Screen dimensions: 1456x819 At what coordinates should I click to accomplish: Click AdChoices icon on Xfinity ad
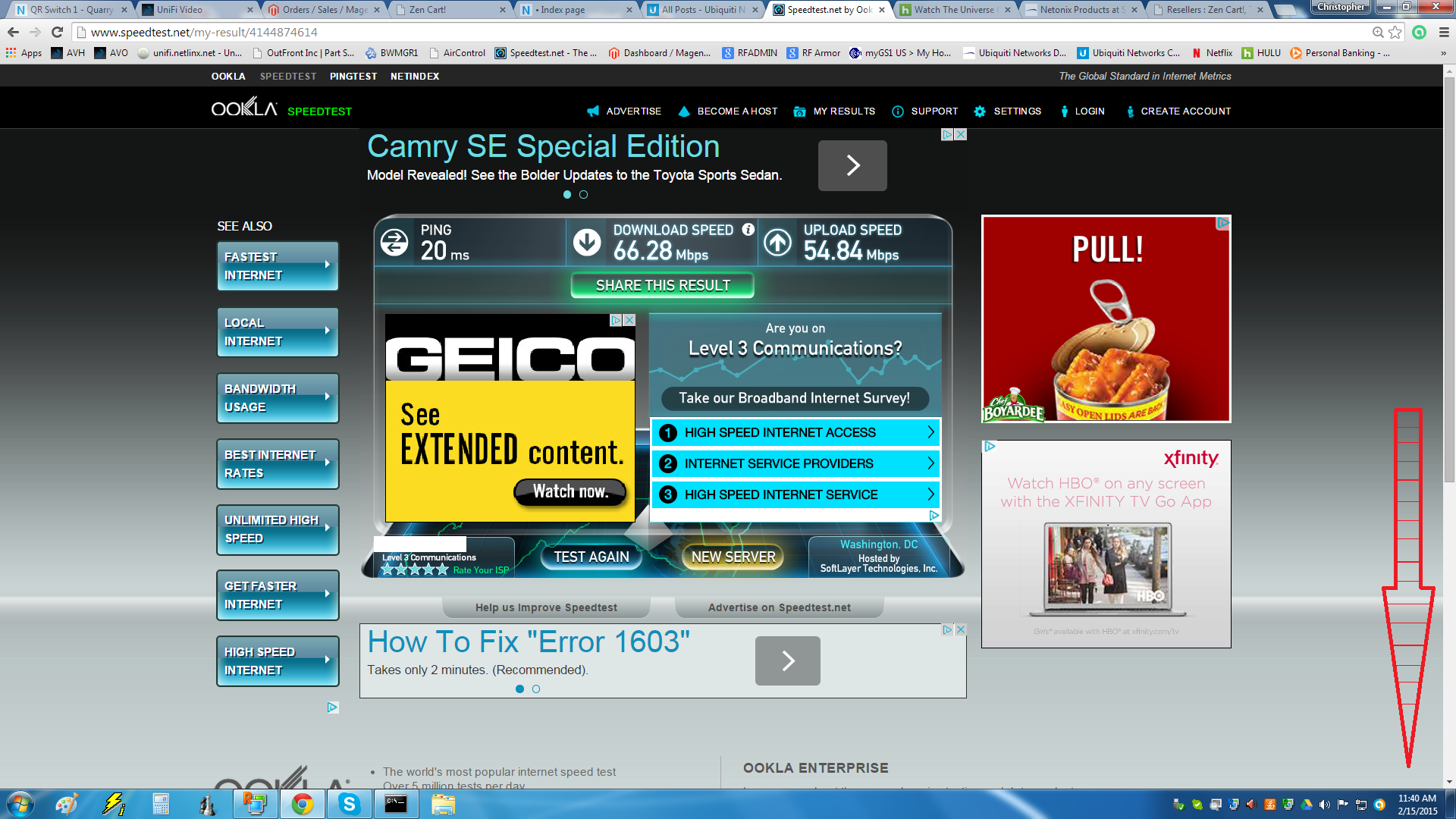pos(990,446)
